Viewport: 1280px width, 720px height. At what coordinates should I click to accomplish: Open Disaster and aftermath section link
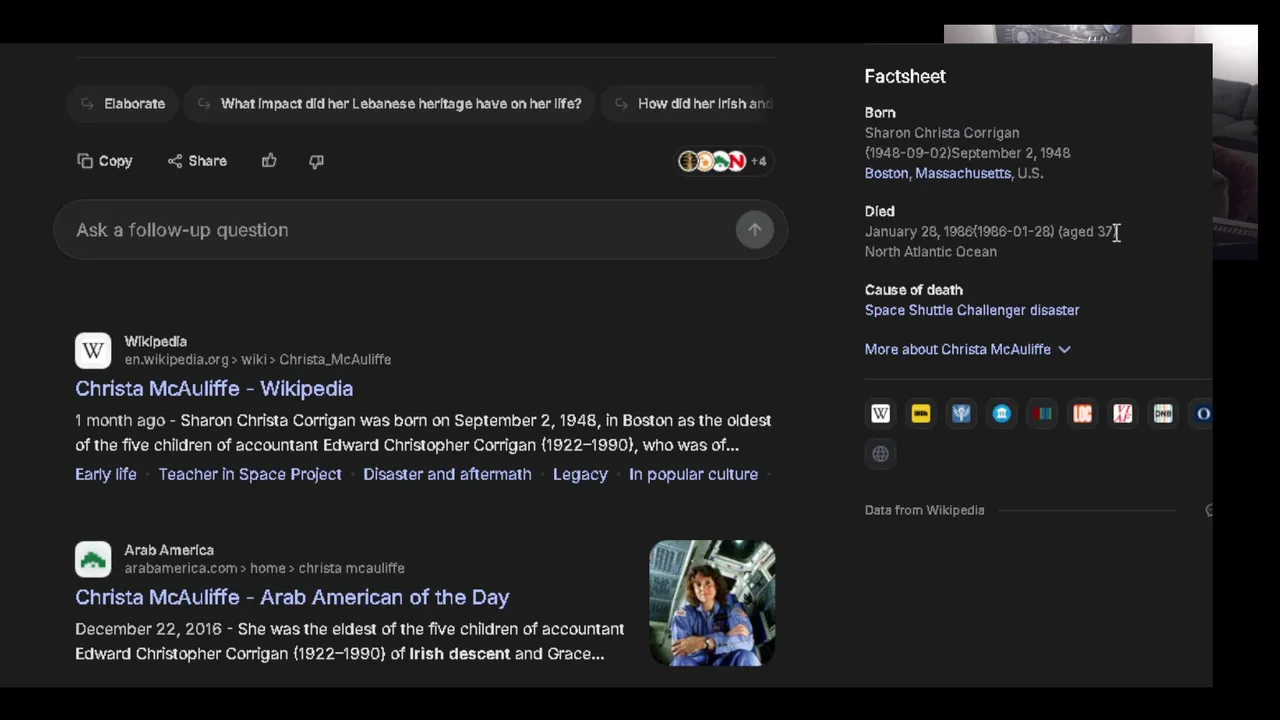447,474
